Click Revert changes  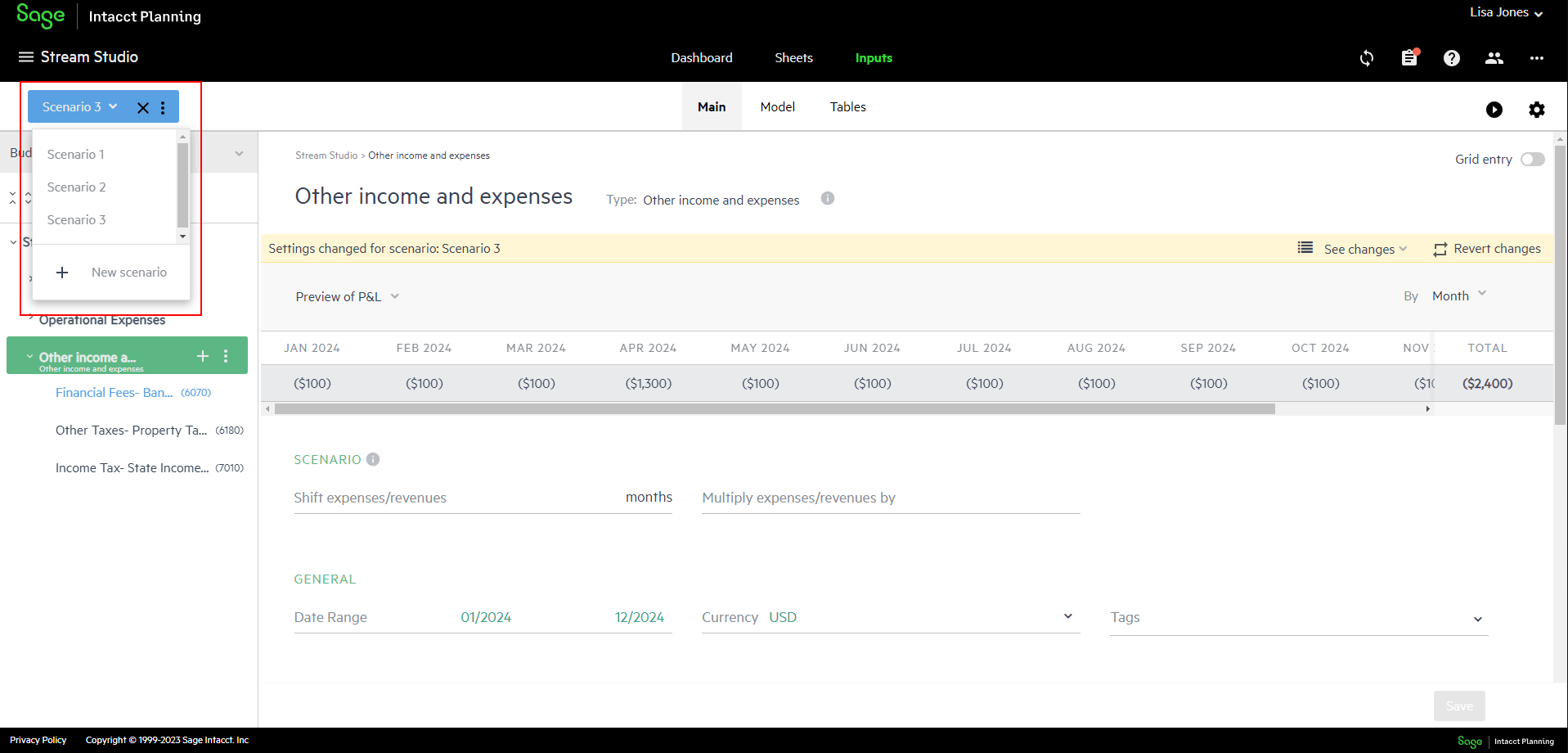pos(1497,249)
